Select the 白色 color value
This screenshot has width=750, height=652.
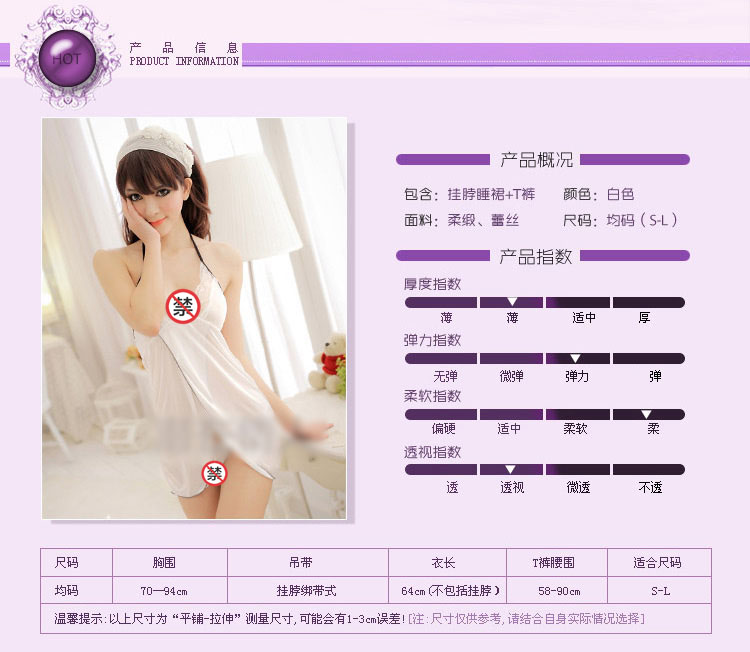[x=620, y=194]
